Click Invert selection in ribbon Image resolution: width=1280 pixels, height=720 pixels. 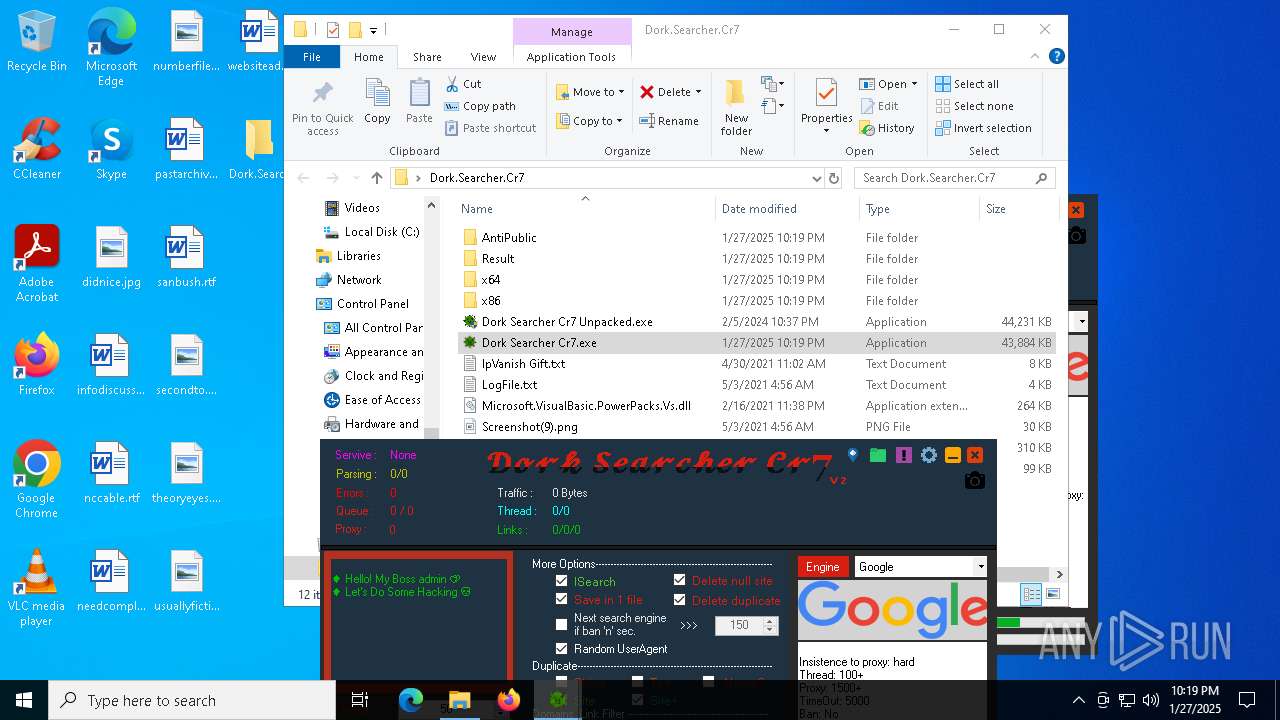pos(984,128)
